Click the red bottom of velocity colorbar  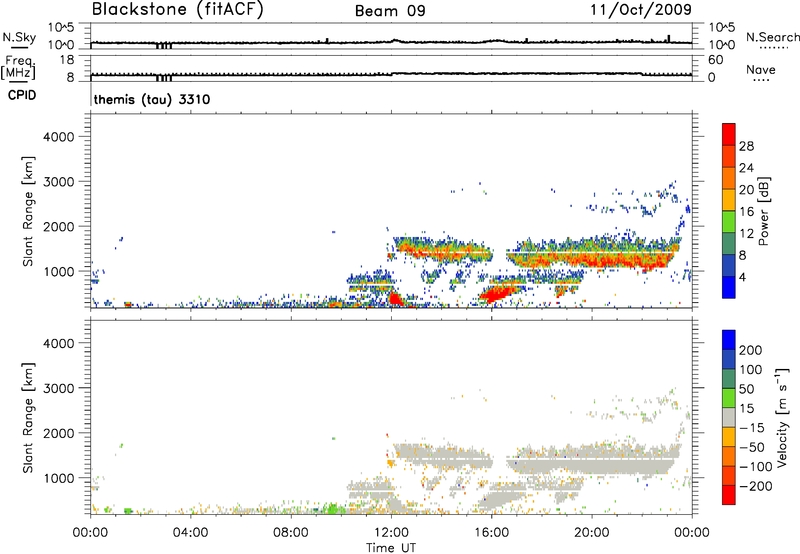(x=729, y=495)
